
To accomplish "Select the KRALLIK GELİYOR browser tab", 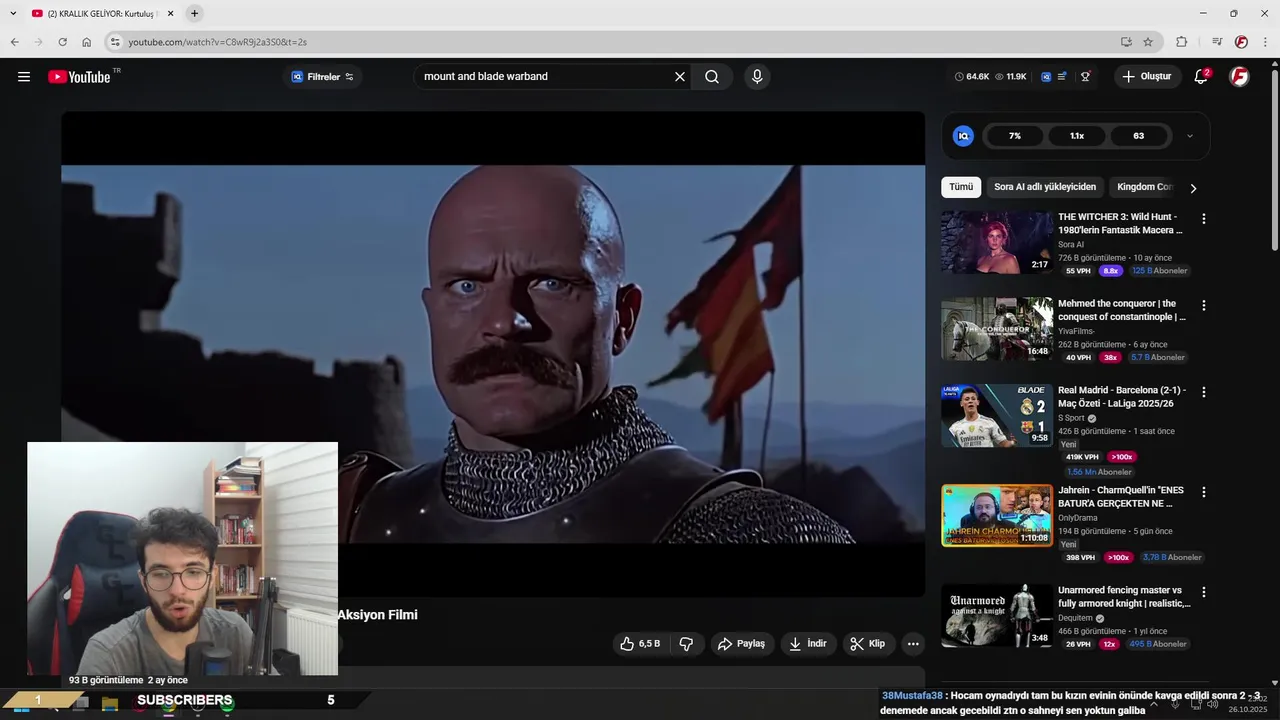I will (x=102, y=13).
